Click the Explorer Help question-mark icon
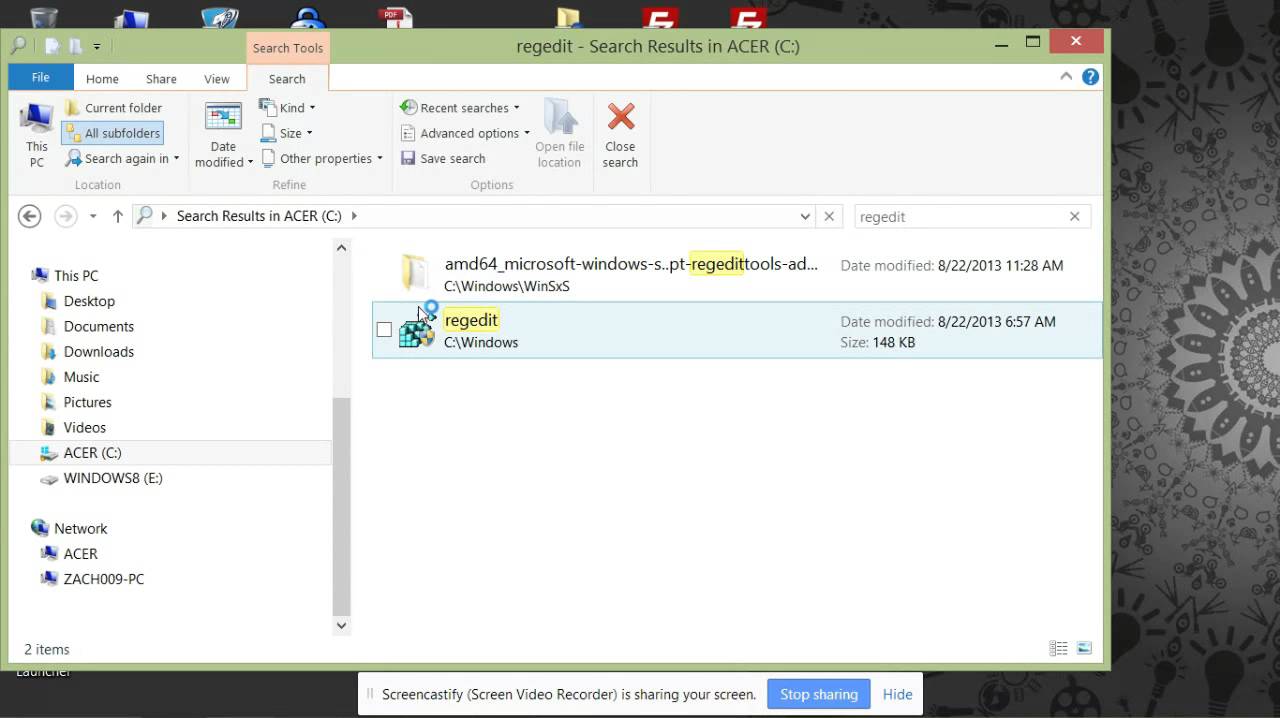The width and height of the screenshot is (1280, 718). click(x=1090, y=77)
